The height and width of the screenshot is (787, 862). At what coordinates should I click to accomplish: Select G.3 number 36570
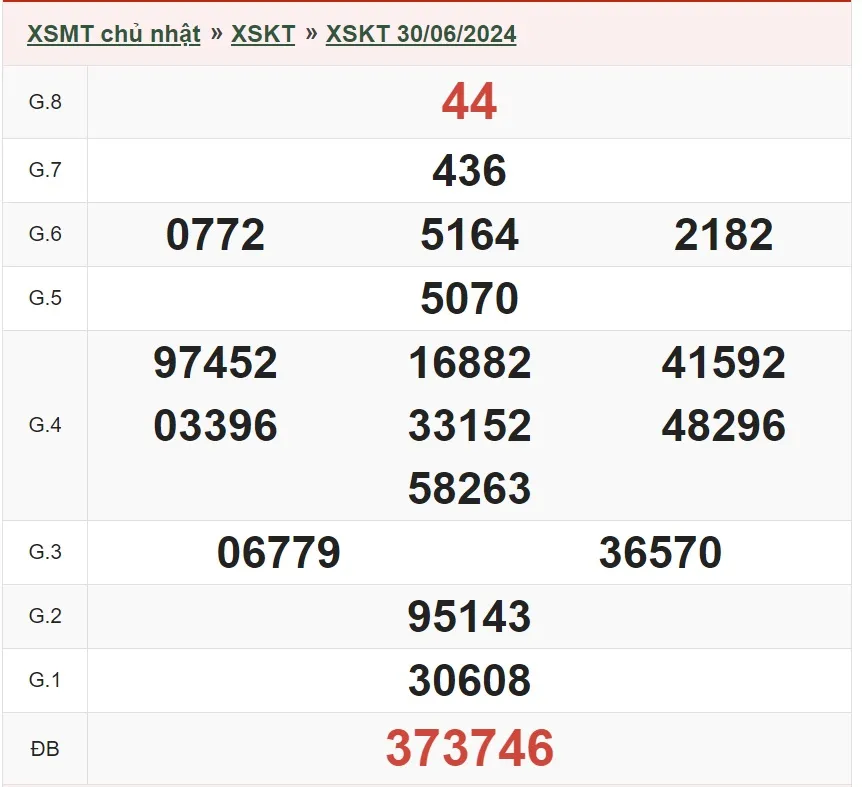660,552
